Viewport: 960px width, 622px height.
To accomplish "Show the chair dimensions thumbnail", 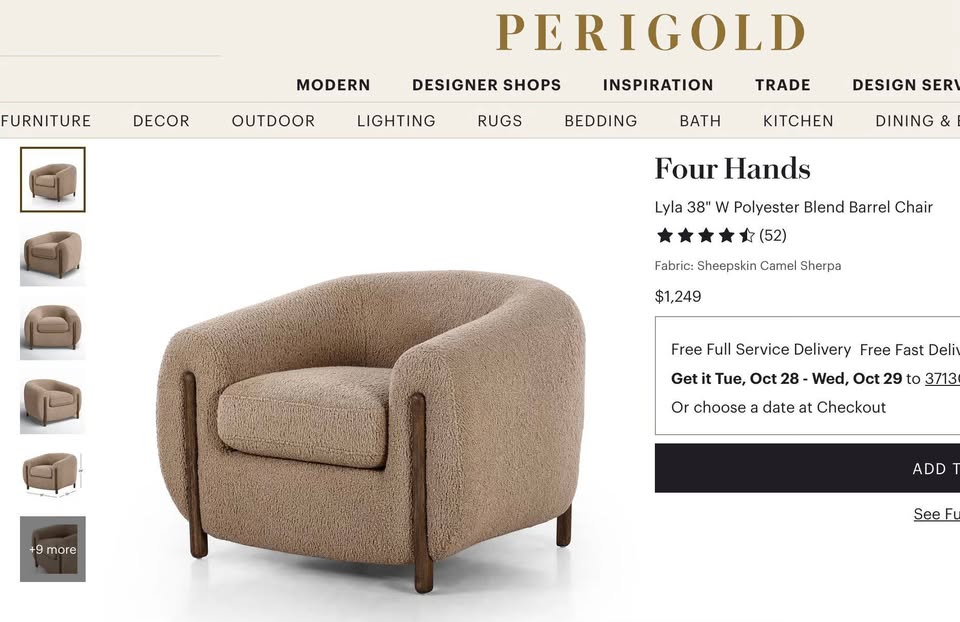I will 53,473.
